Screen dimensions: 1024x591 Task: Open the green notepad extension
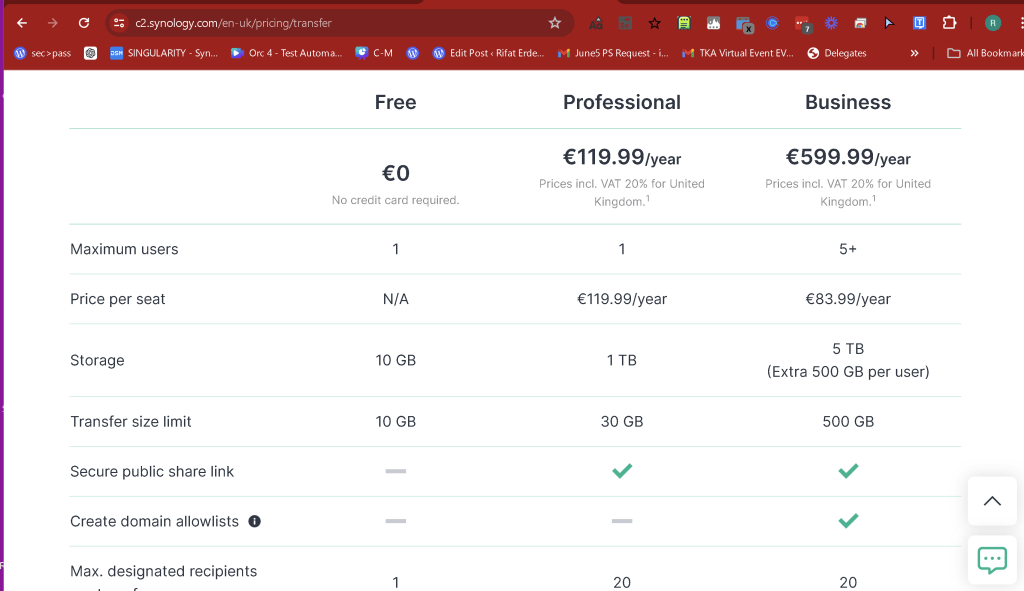point(684,24)
